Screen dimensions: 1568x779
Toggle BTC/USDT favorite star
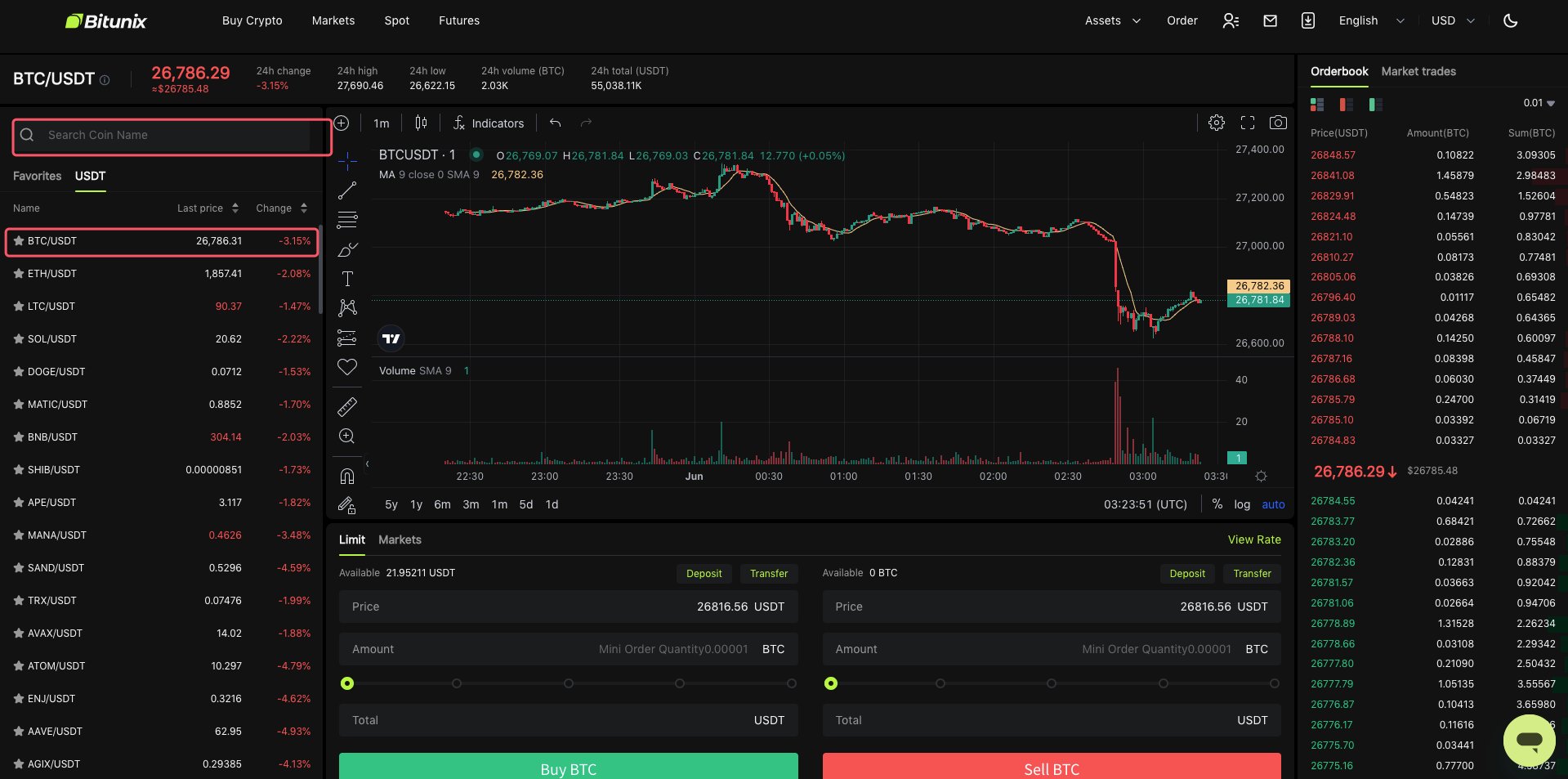19,241
